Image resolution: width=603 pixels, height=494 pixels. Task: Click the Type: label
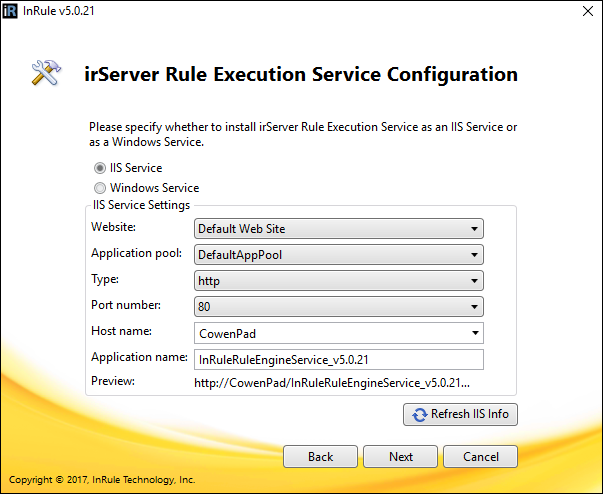click(105, 279)
